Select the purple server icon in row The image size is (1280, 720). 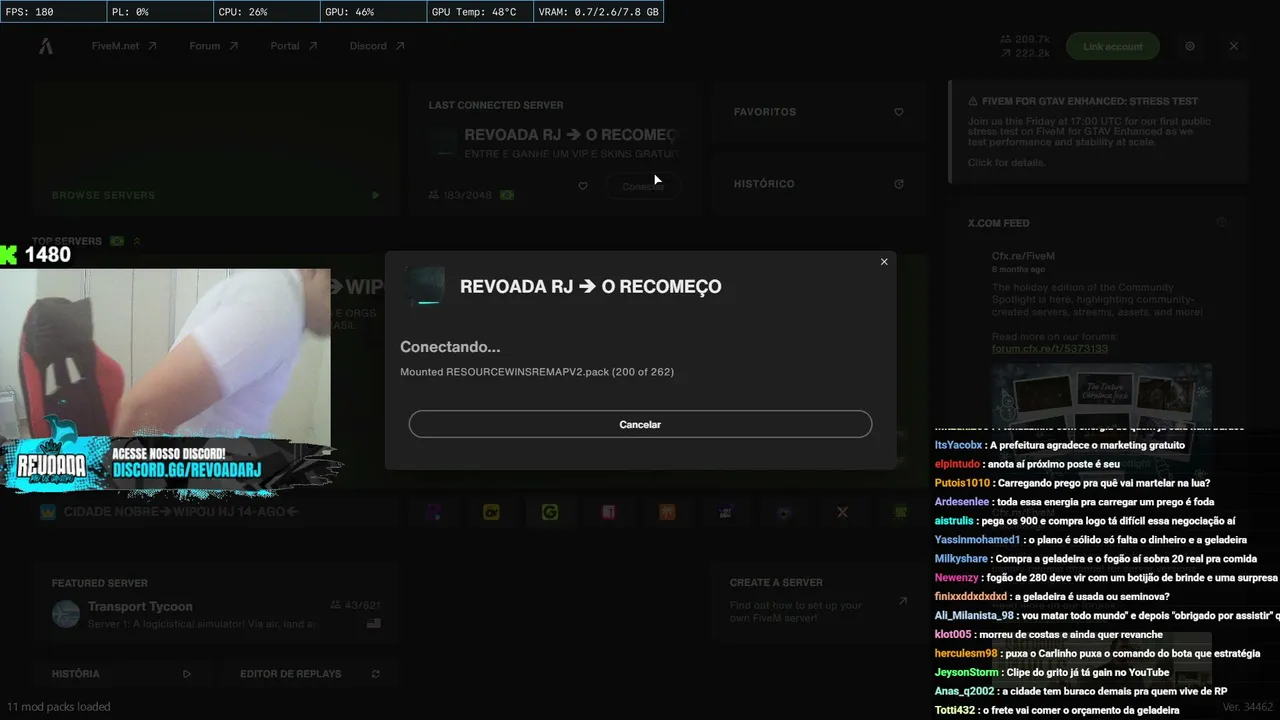433,512
